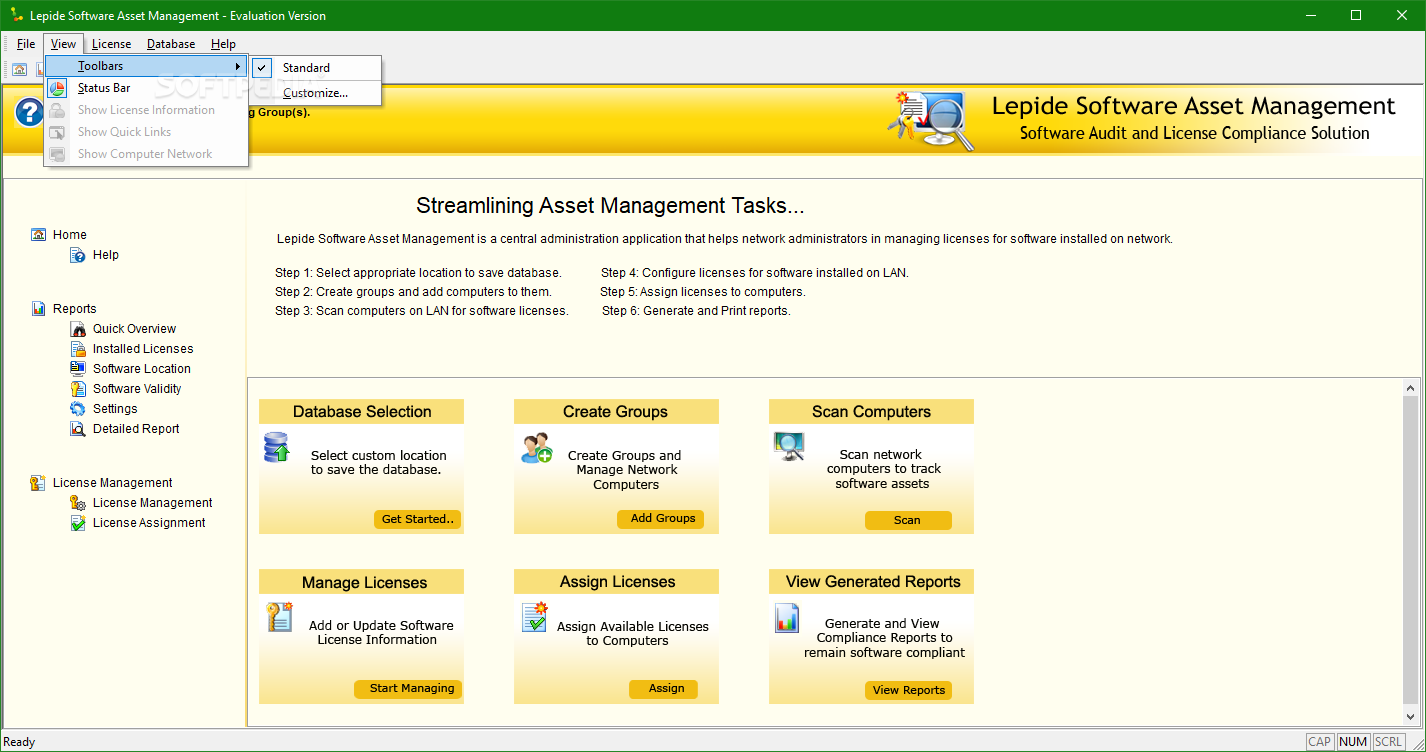Click the scrollbar down arrow
This screenshot has width=1426, height=752.
pos(1411,717)
